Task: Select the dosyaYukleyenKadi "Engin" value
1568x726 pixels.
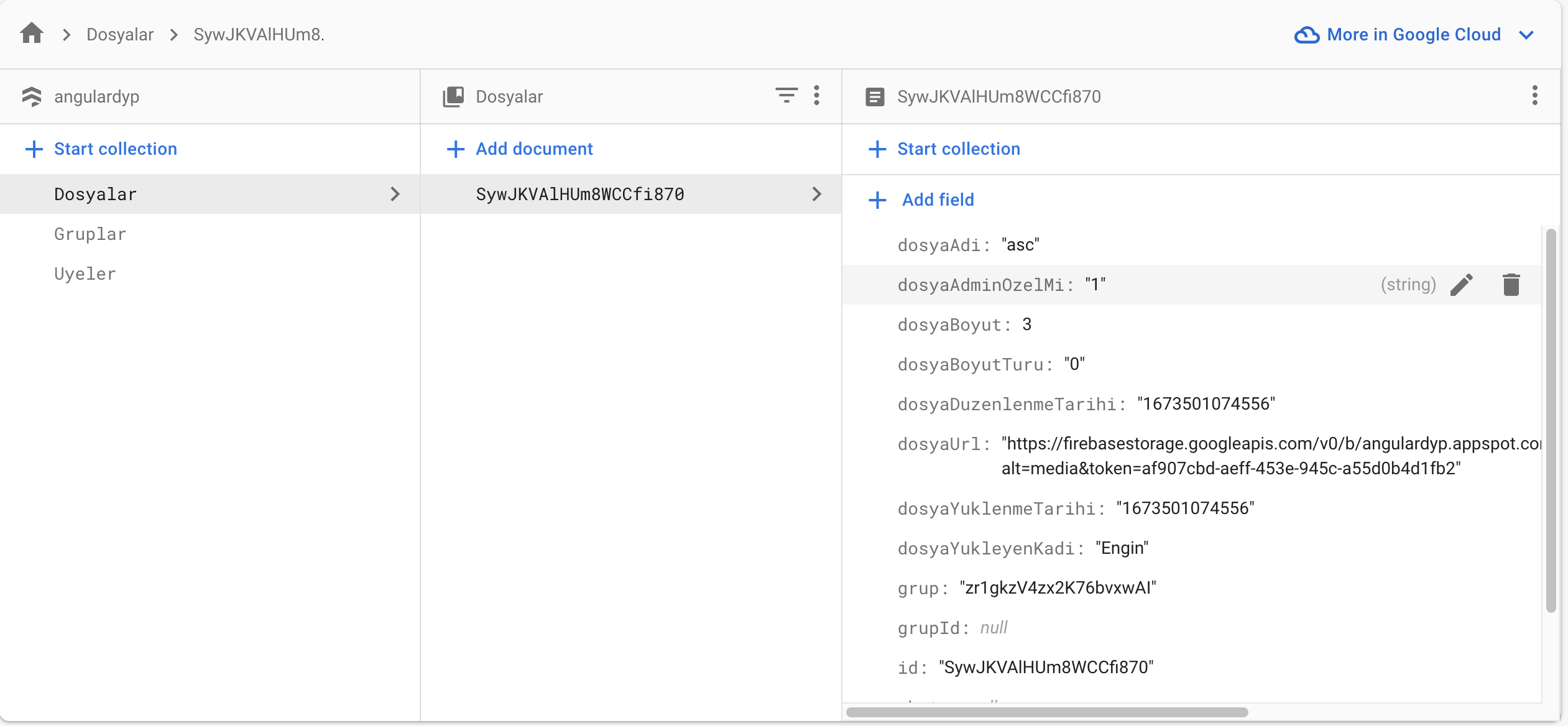Action: coord(1122,548)
